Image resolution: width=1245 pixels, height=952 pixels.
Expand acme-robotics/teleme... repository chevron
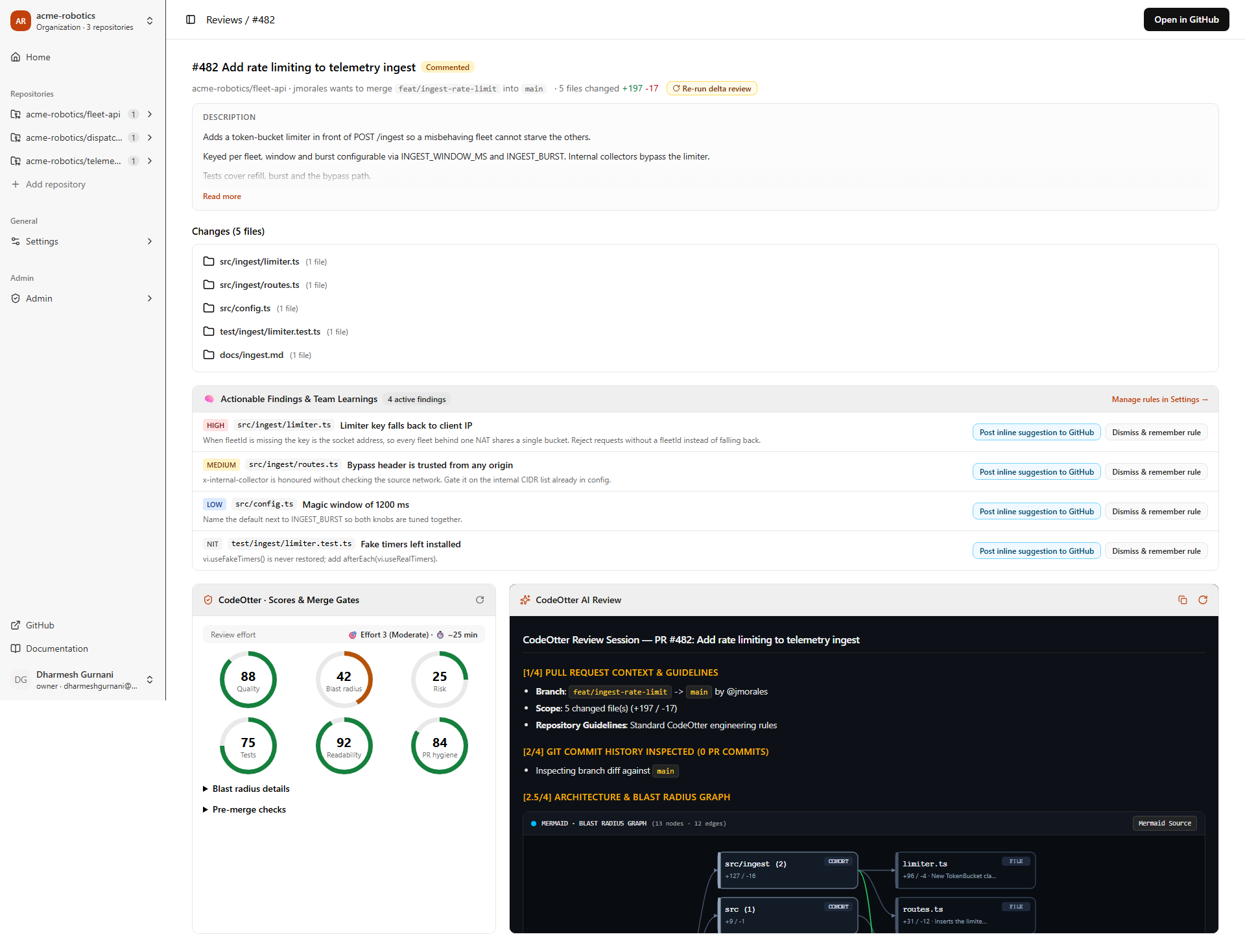point(150,161)
